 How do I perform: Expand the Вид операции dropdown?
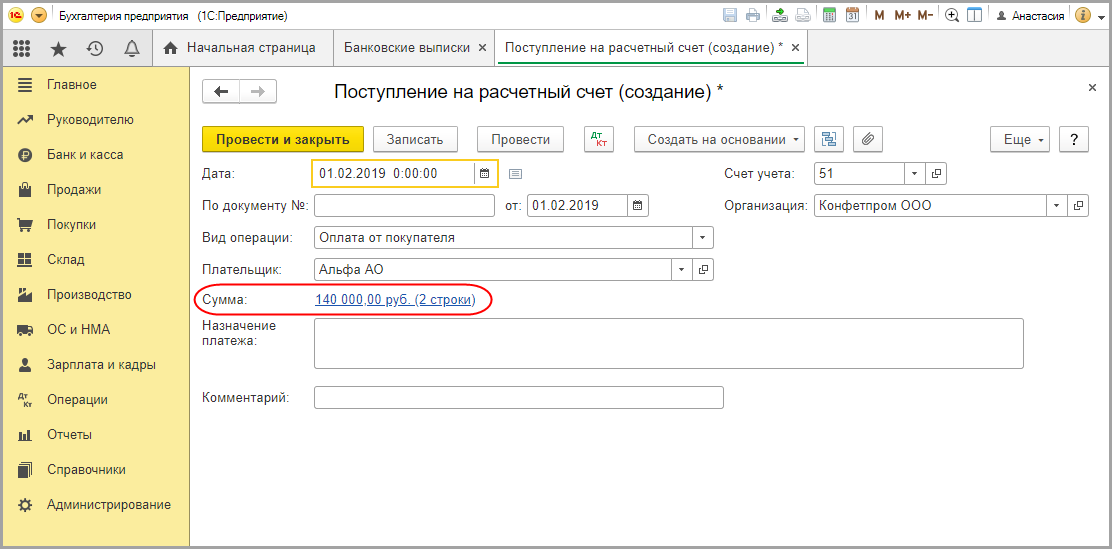point(703,238)
